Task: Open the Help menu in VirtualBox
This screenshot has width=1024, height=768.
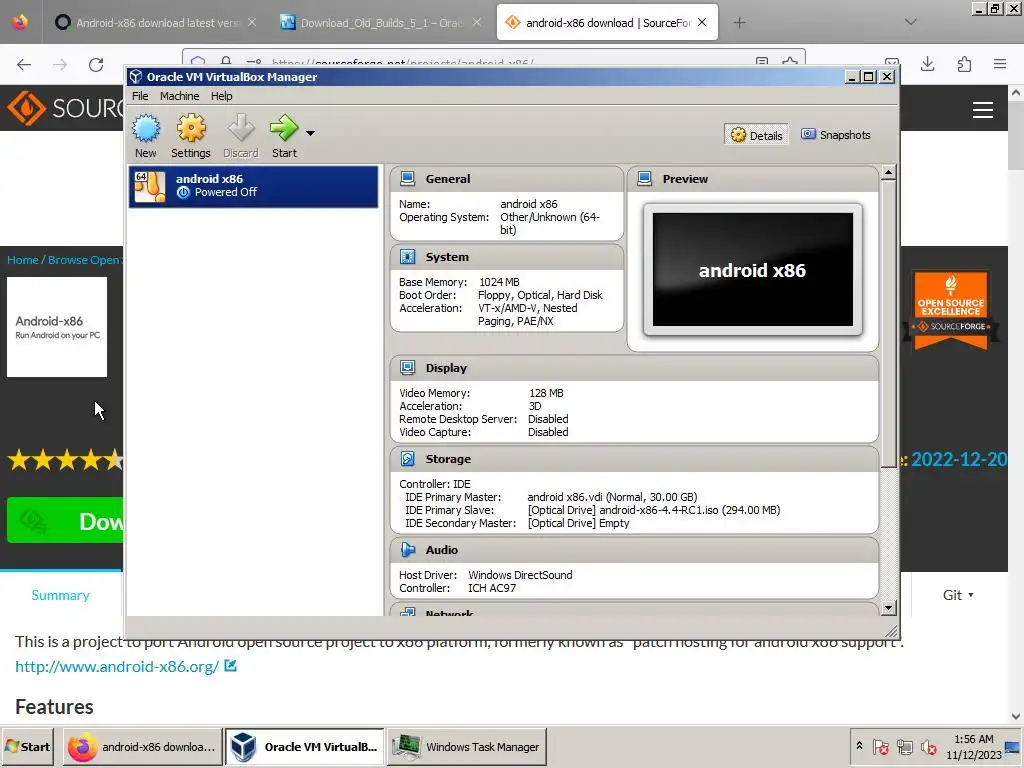Action: (x=221, y=96)
